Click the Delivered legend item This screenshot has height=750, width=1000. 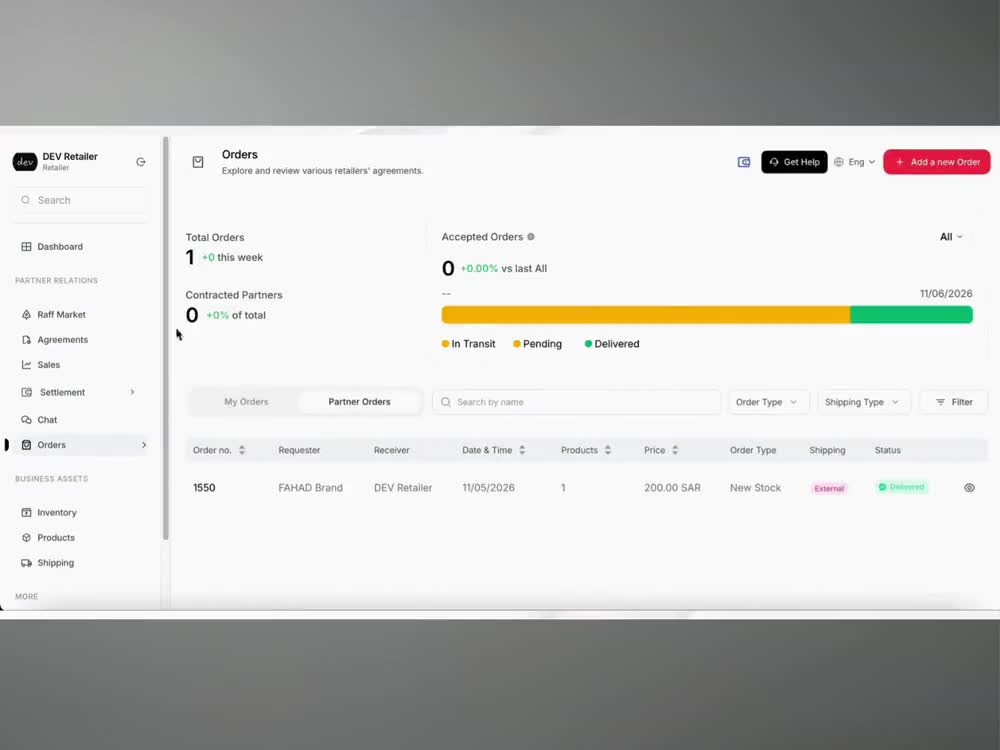612,344
